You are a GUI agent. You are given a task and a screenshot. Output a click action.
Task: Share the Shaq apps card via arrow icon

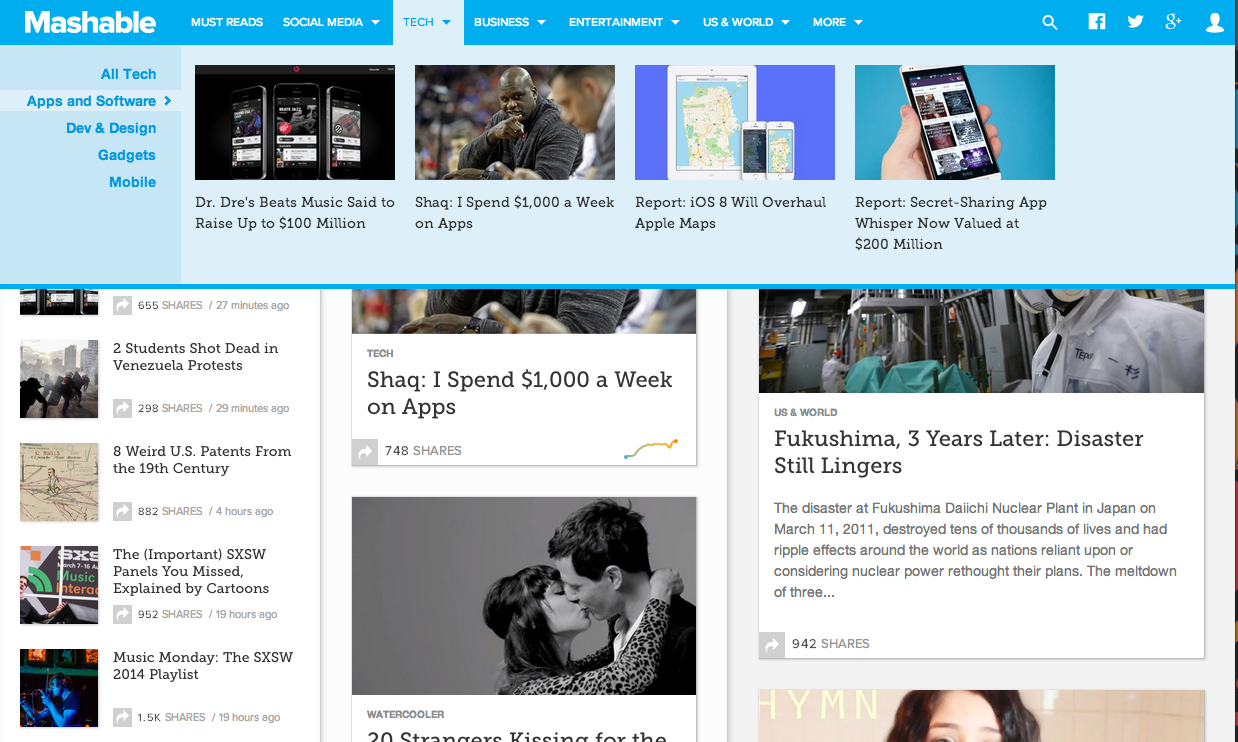coord(365,452)
